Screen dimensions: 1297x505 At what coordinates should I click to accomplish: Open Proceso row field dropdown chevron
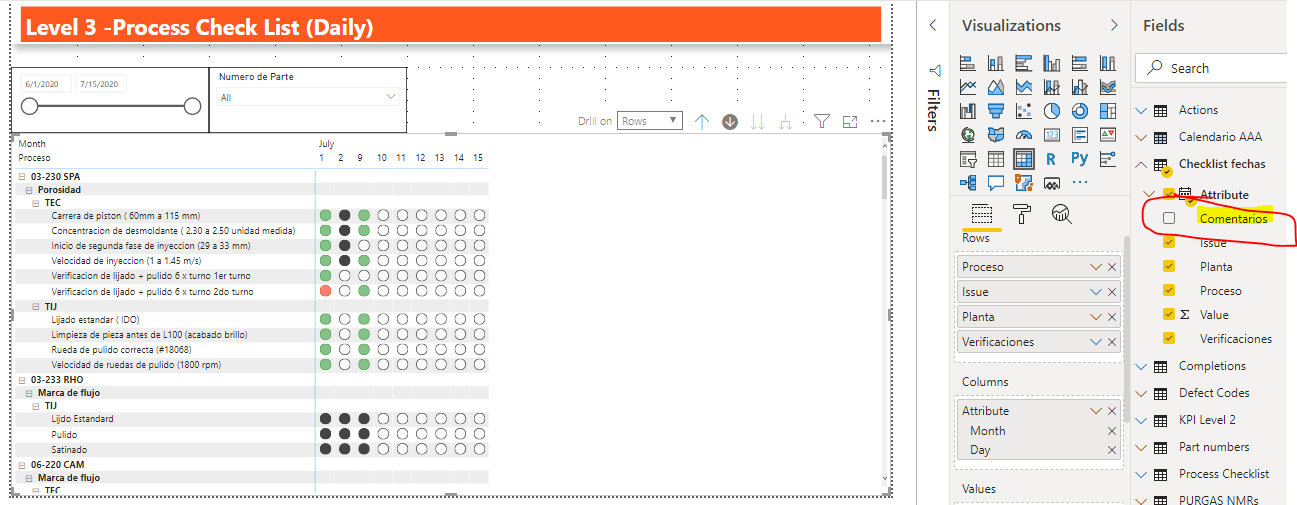tap(1096, 267)
